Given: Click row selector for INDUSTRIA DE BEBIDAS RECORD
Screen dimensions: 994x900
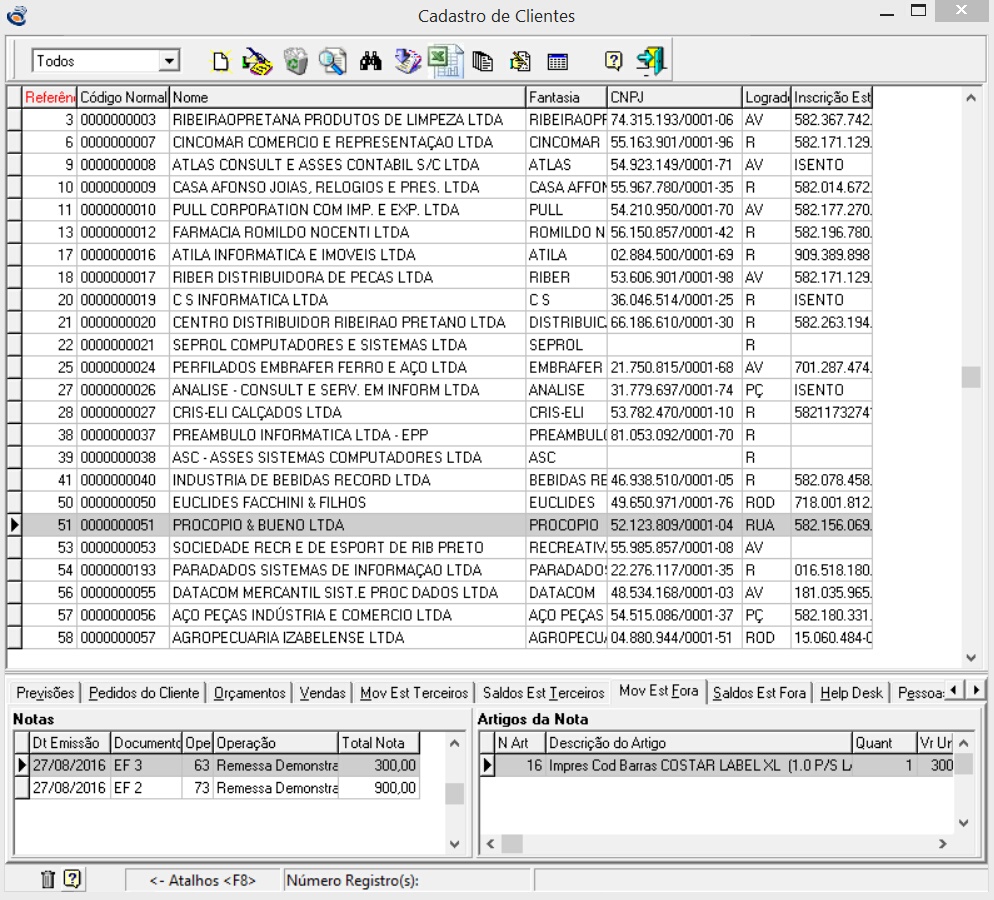Looking at the screenshot, I should [15, 480].
